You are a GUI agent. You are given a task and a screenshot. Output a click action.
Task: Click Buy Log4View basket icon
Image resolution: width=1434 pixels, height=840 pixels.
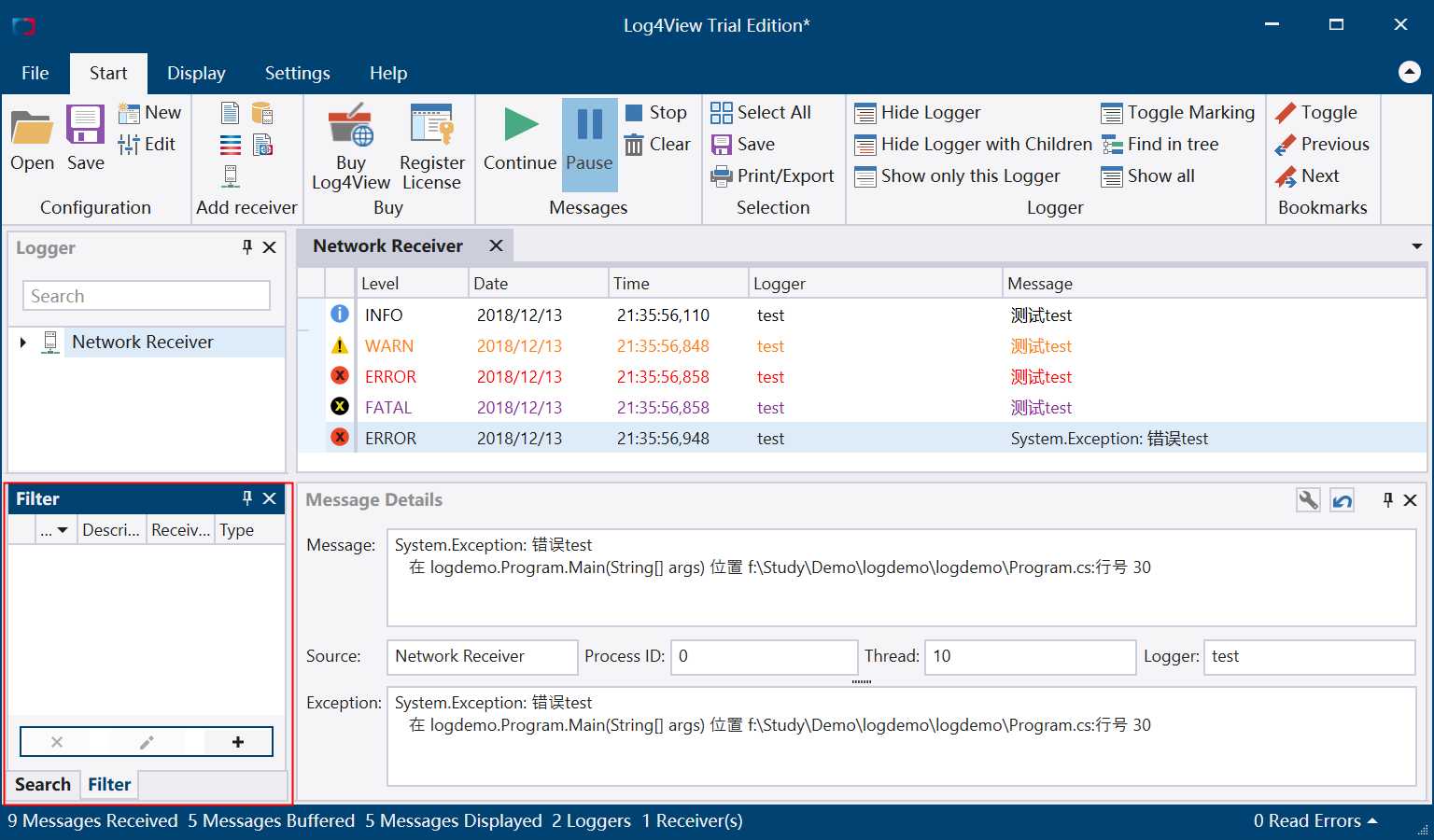coord(351,147)
